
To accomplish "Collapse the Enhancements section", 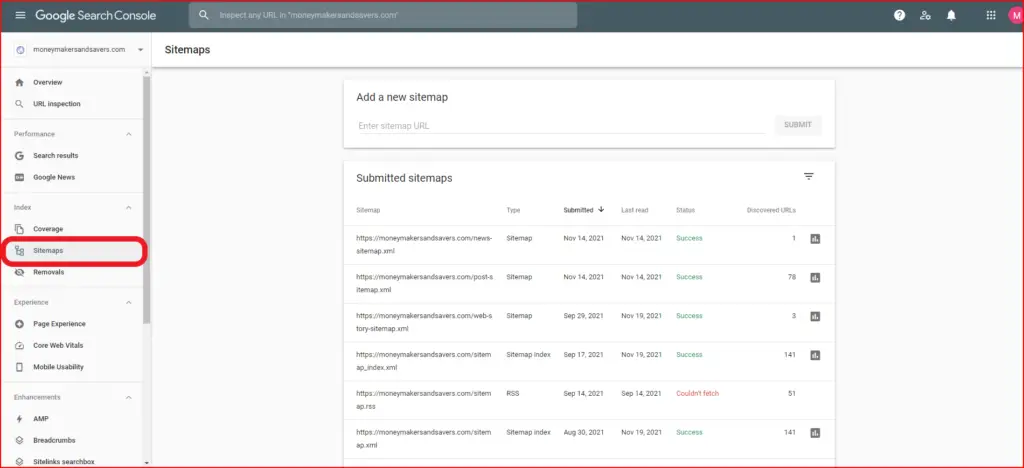I will [x=129, y=398].
